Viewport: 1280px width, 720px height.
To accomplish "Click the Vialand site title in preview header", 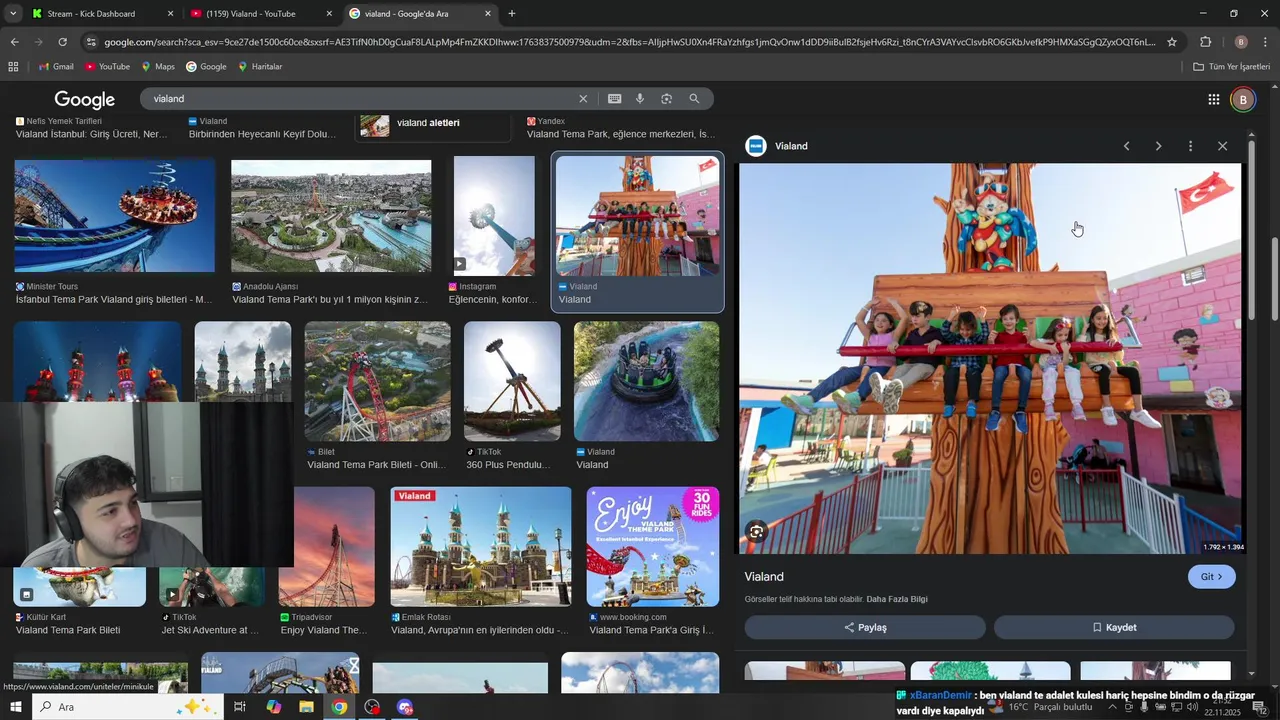I will point(791,146).
